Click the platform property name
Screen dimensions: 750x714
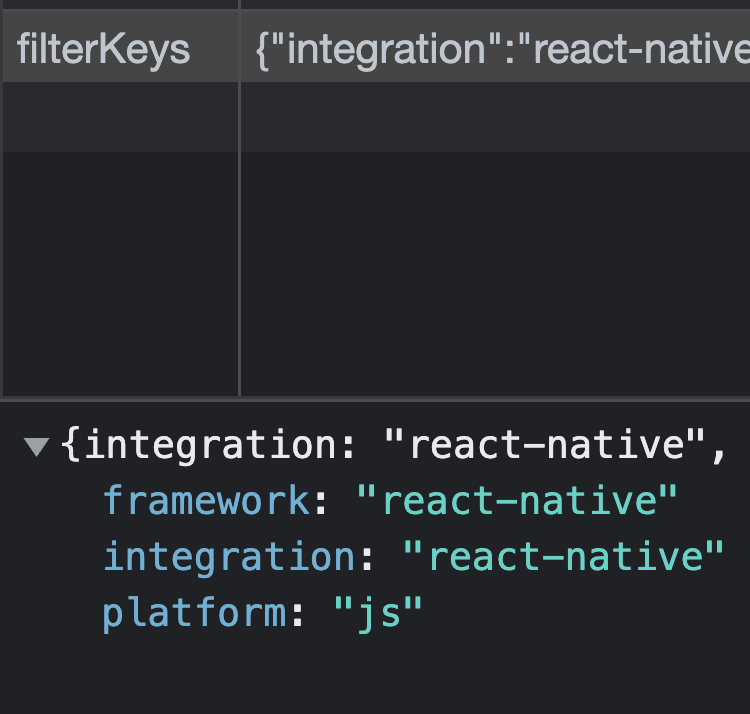[195, 614]
